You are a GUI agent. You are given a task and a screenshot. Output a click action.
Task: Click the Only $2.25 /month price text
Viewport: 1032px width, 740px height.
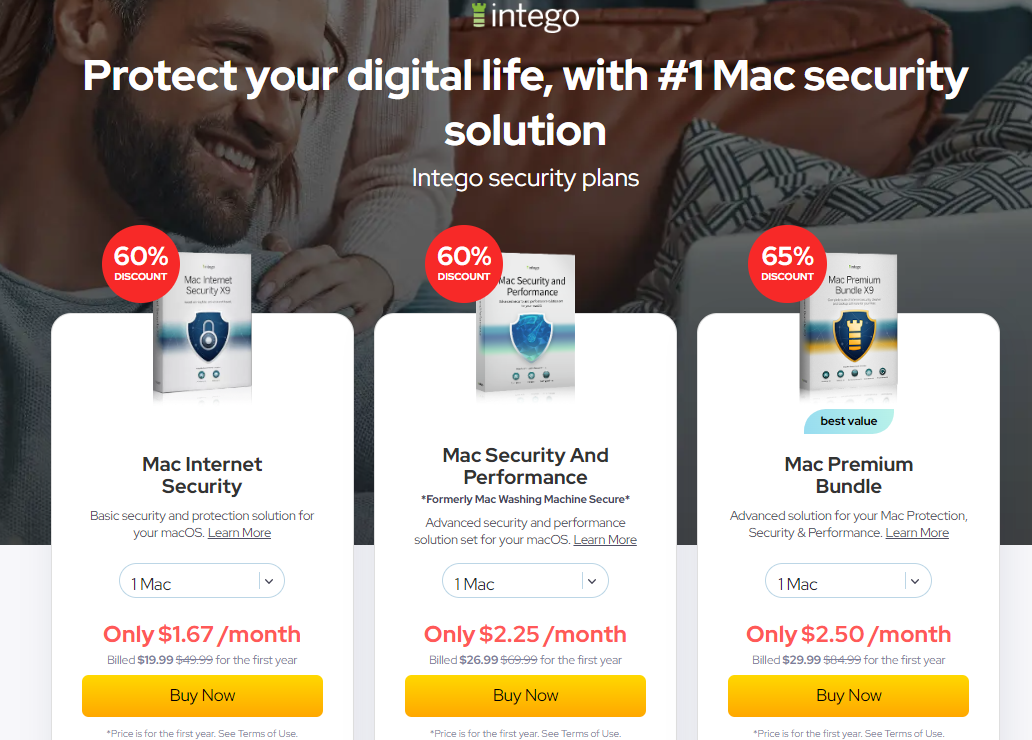pyautogui.click(x=525, y=634)
